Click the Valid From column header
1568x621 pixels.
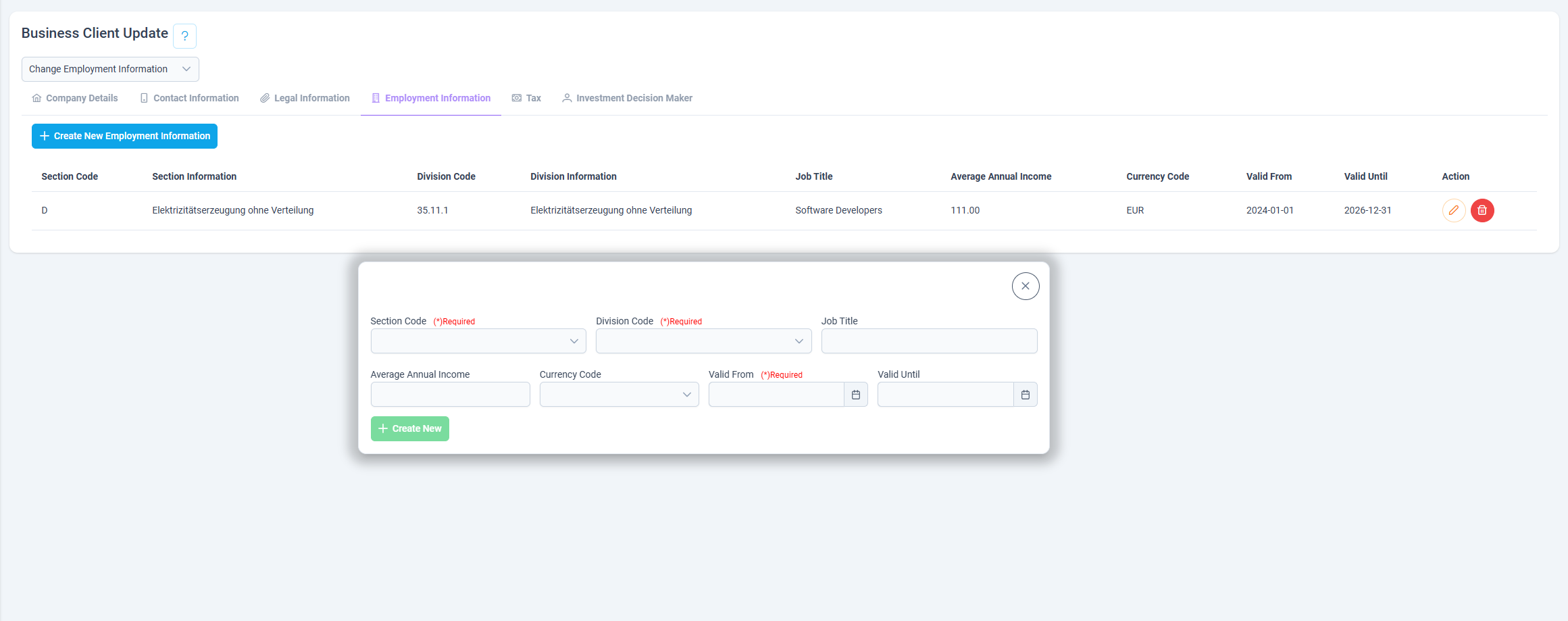point(1269,176)
